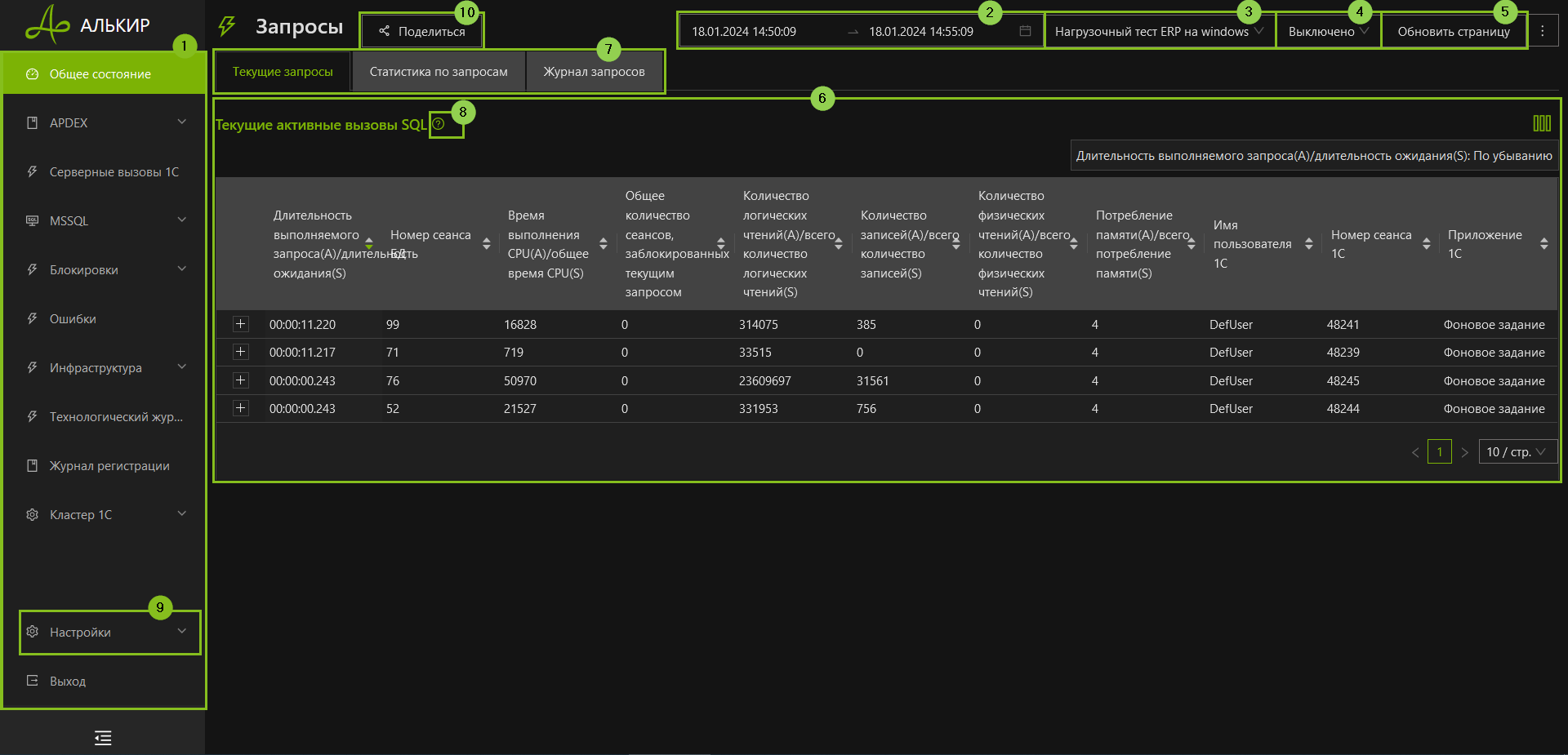1568x755 pixels.
Task: Open the Выключено auto-refresh dropdown
Action: [x=1328, y=32]
